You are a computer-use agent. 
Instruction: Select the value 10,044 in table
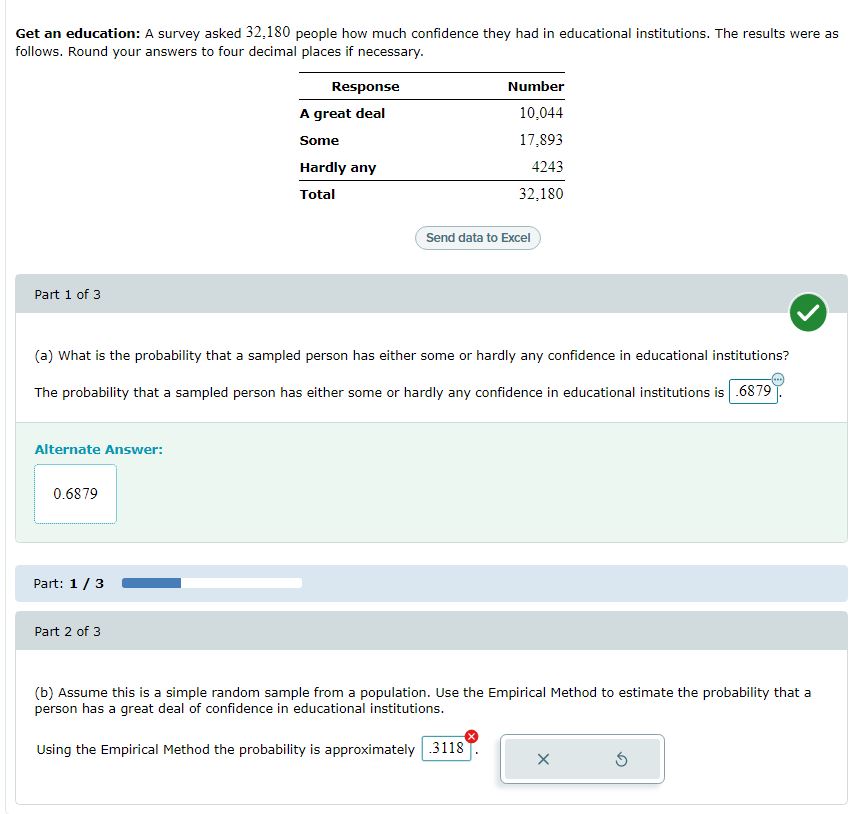(x=541, y=113)
